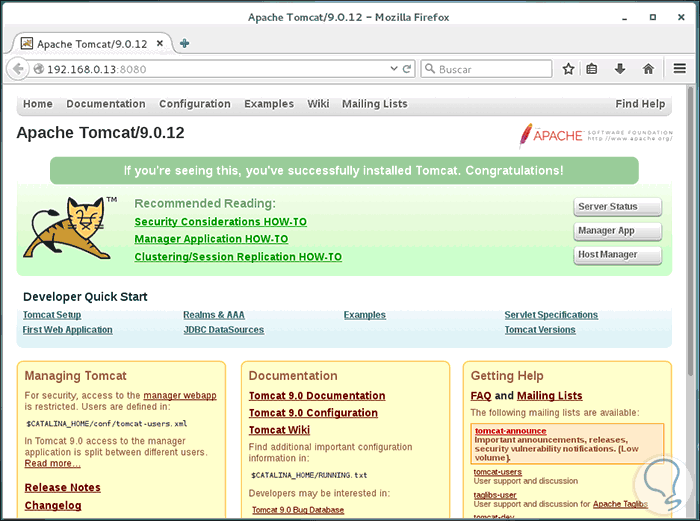
Task: Click the $CATALINA_HOME/RUNNING.txt path text
Action: pos(309,475)
